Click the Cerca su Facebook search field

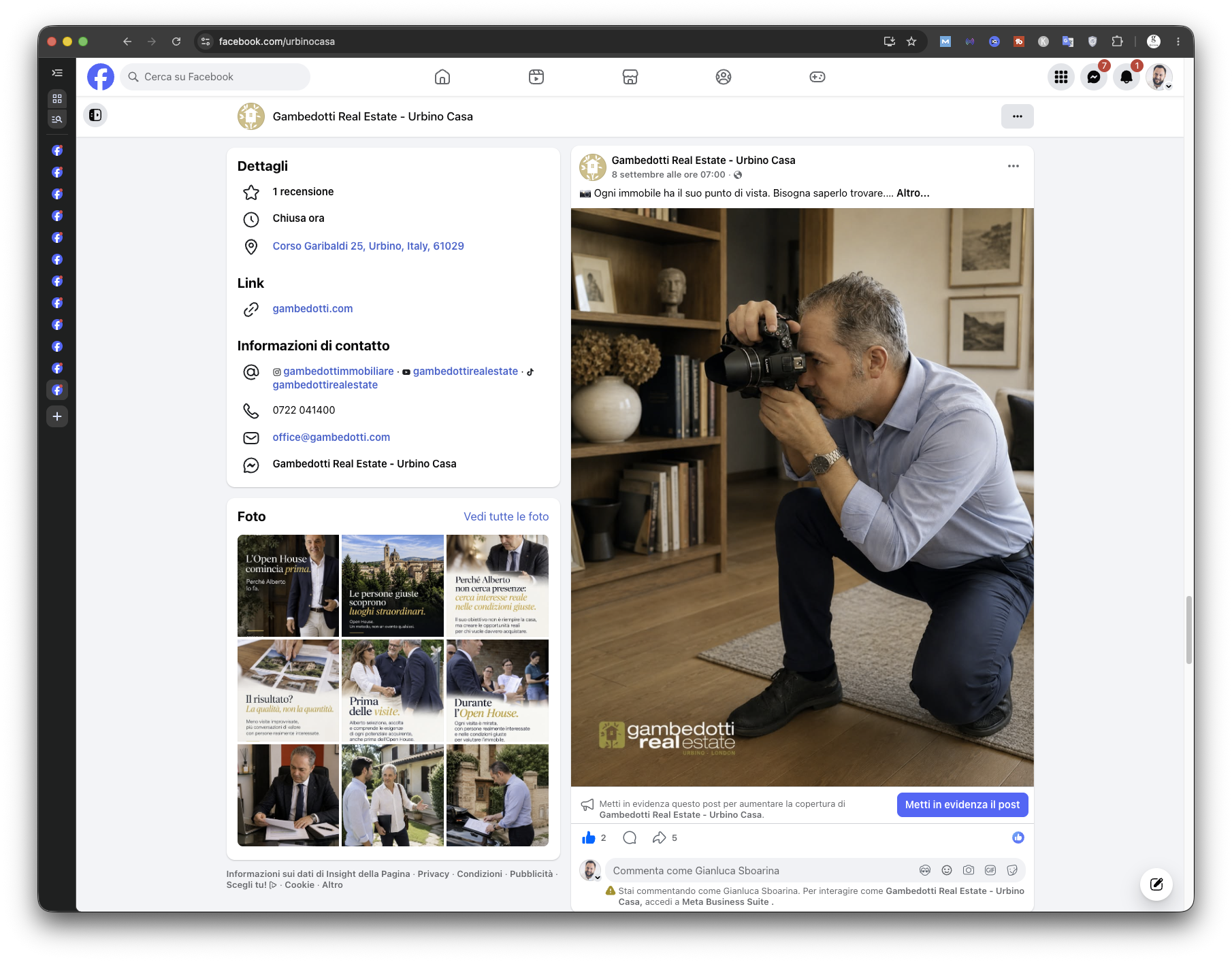pos(215,77)
